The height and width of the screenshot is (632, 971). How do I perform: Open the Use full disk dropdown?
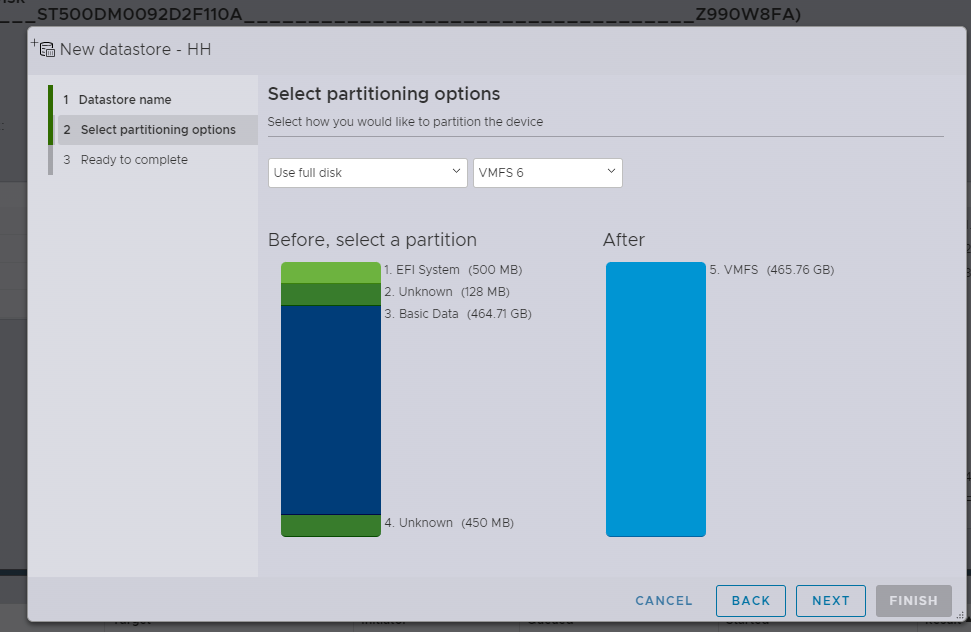[x=367, y=173]
